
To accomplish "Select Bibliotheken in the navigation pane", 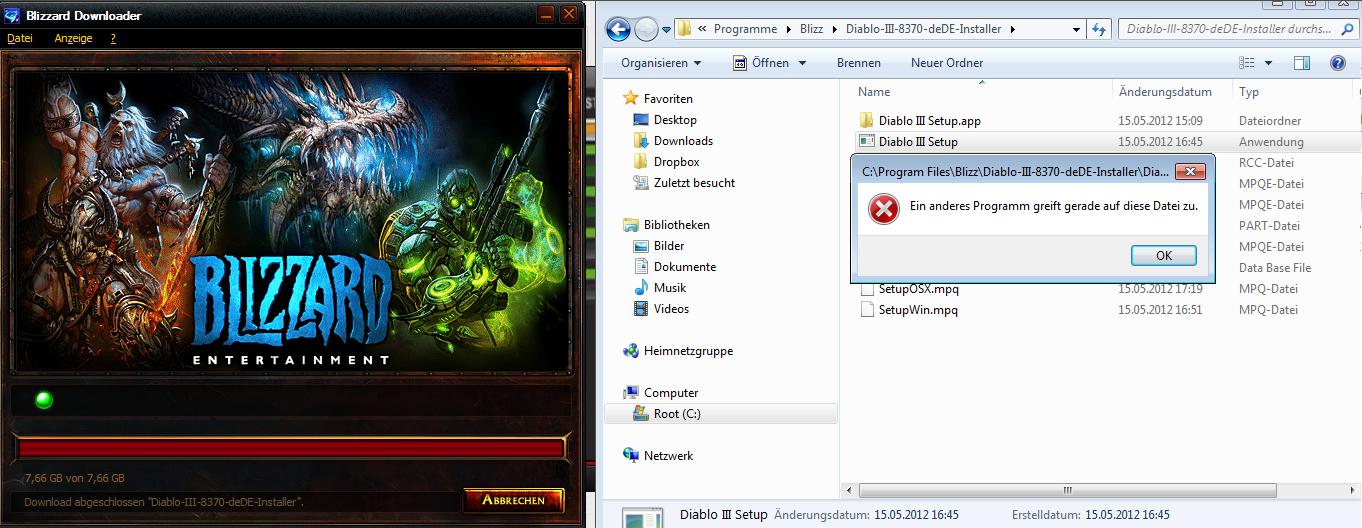I will [676, 225].
